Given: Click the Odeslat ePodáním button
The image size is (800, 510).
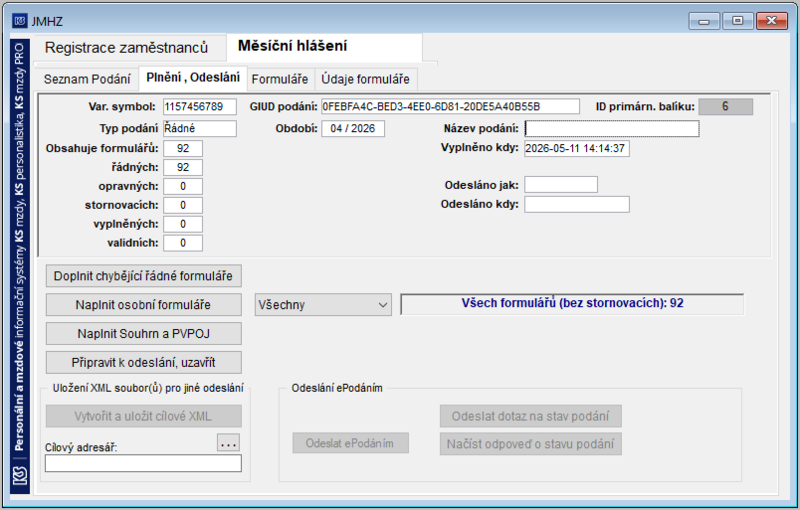Looking at the screenshot, I should tap(350, 443).
